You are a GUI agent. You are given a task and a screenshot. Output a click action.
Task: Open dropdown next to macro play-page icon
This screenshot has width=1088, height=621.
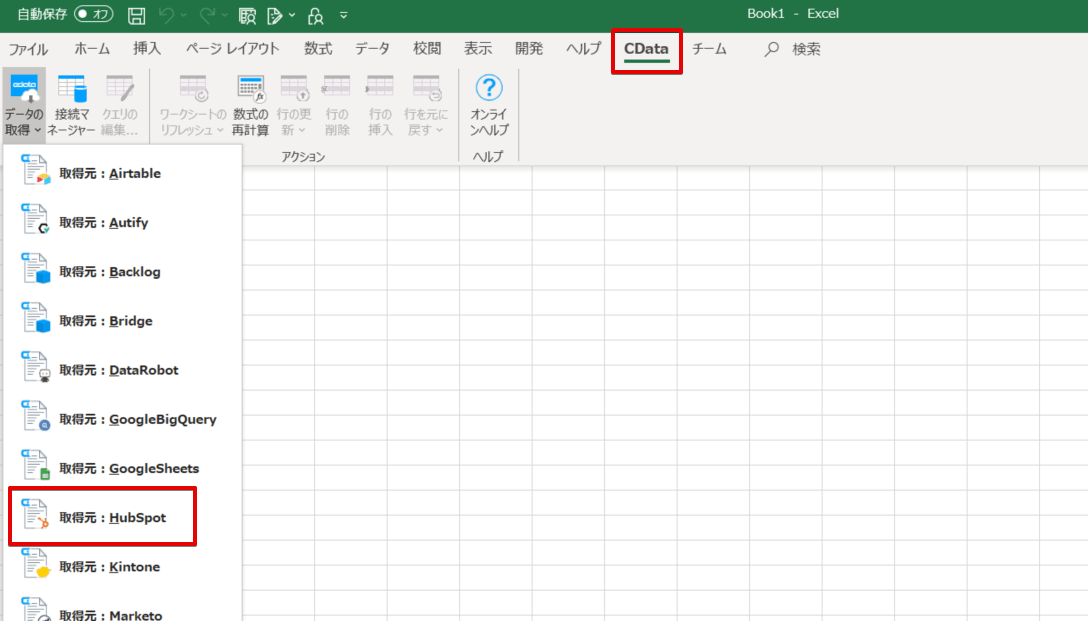[292, 15]
